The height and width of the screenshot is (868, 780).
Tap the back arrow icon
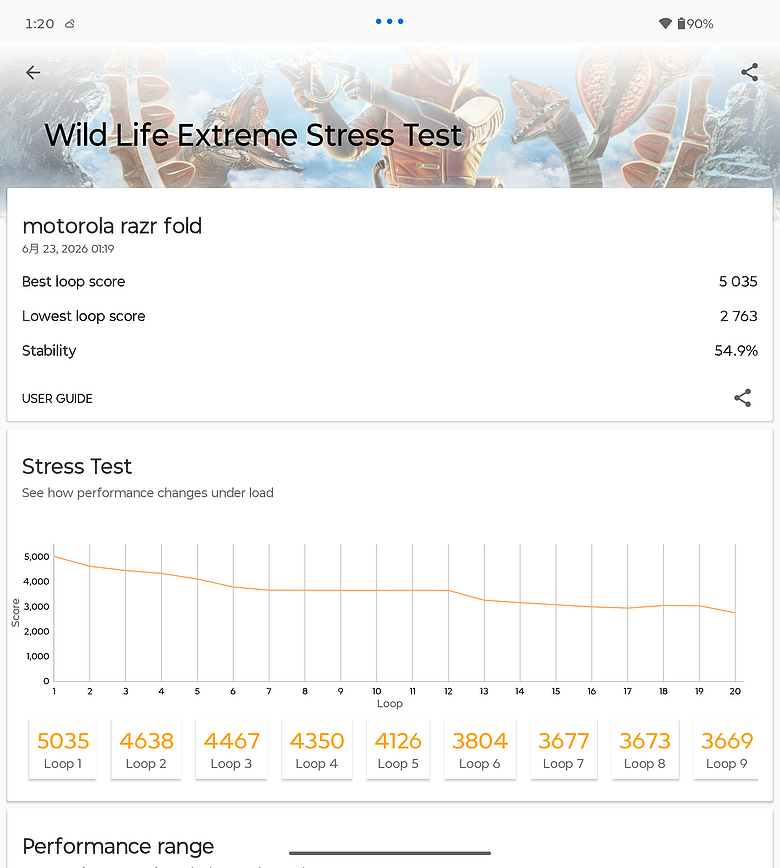coord(33,73)
